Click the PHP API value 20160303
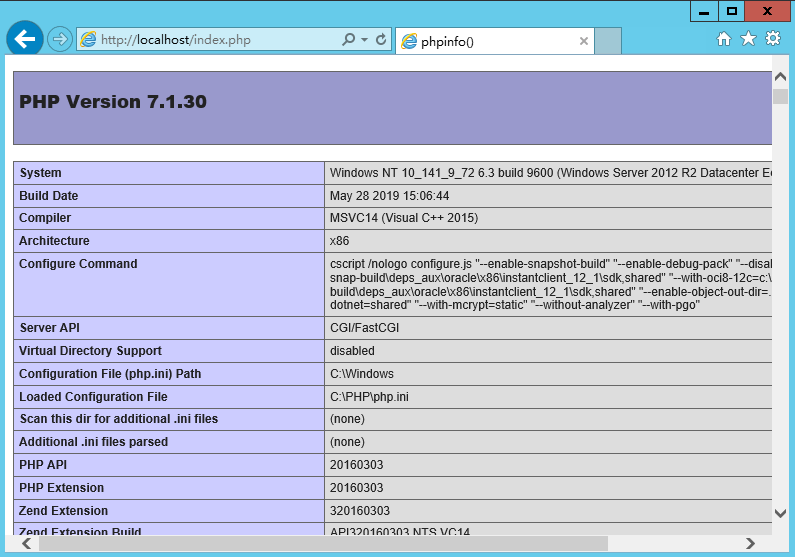Viewport: 795px width, 557px height. pyautogui.click(x=356, y=465)
